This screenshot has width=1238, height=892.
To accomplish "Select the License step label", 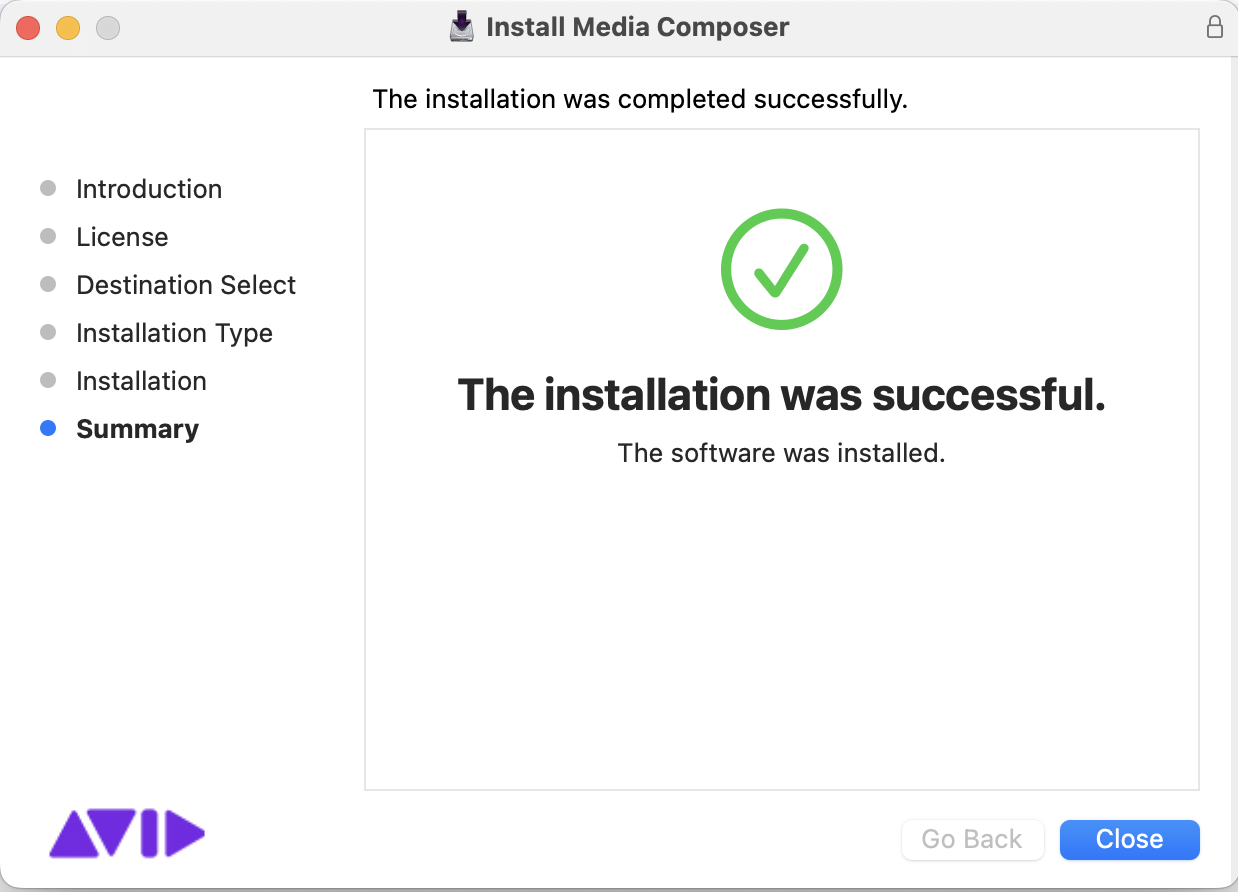I will [122, 237].
